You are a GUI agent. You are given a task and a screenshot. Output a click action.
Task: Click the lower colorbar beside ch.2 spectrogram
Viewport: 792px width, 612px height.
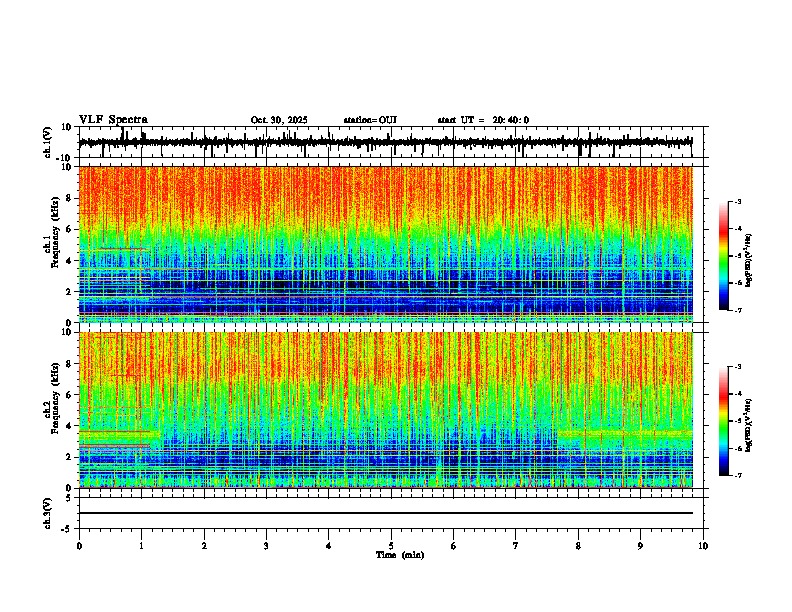click(x=724, y=421)
